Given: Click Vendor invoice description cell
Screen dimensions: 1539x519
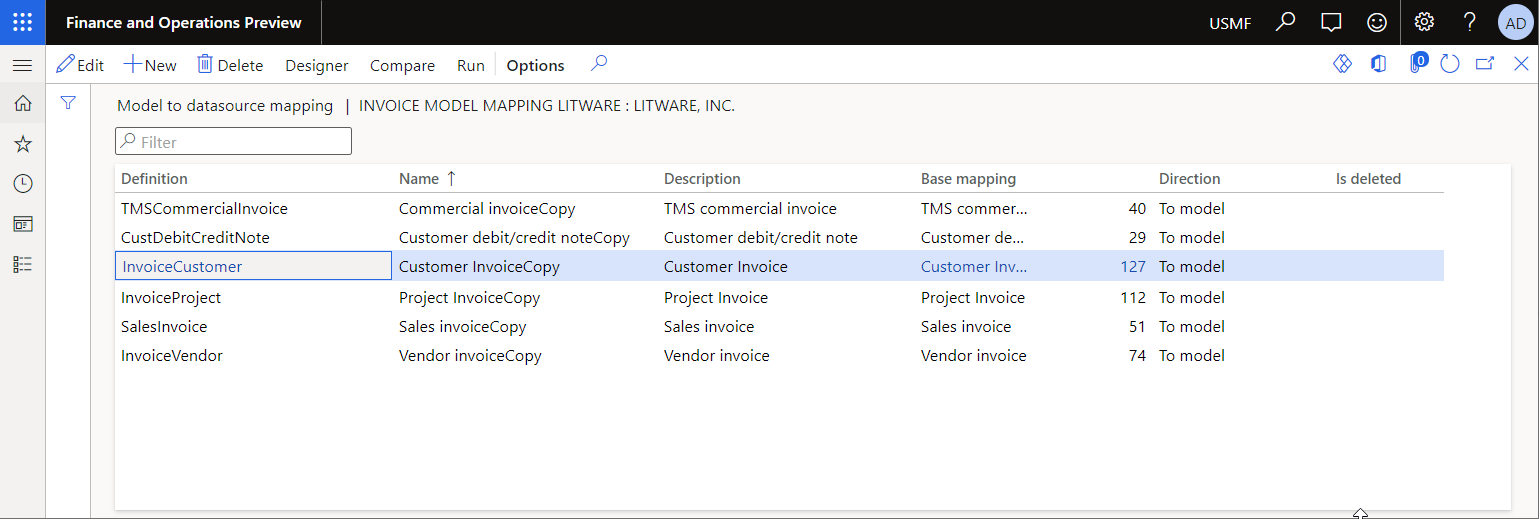Looking at the screenshot, I should (x=717, y=356).
